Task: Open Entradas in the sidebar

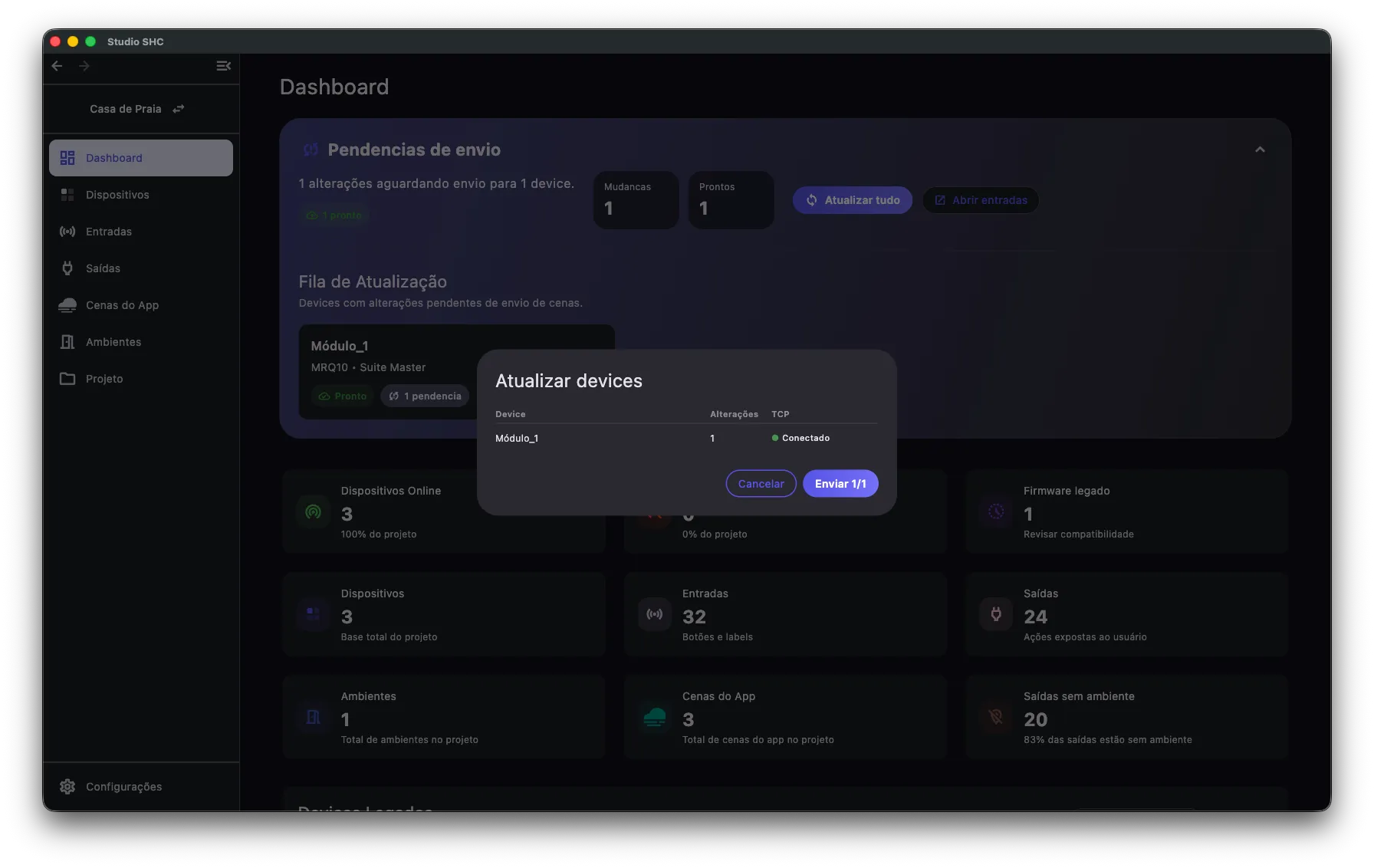Action: (x=141, y=232)
